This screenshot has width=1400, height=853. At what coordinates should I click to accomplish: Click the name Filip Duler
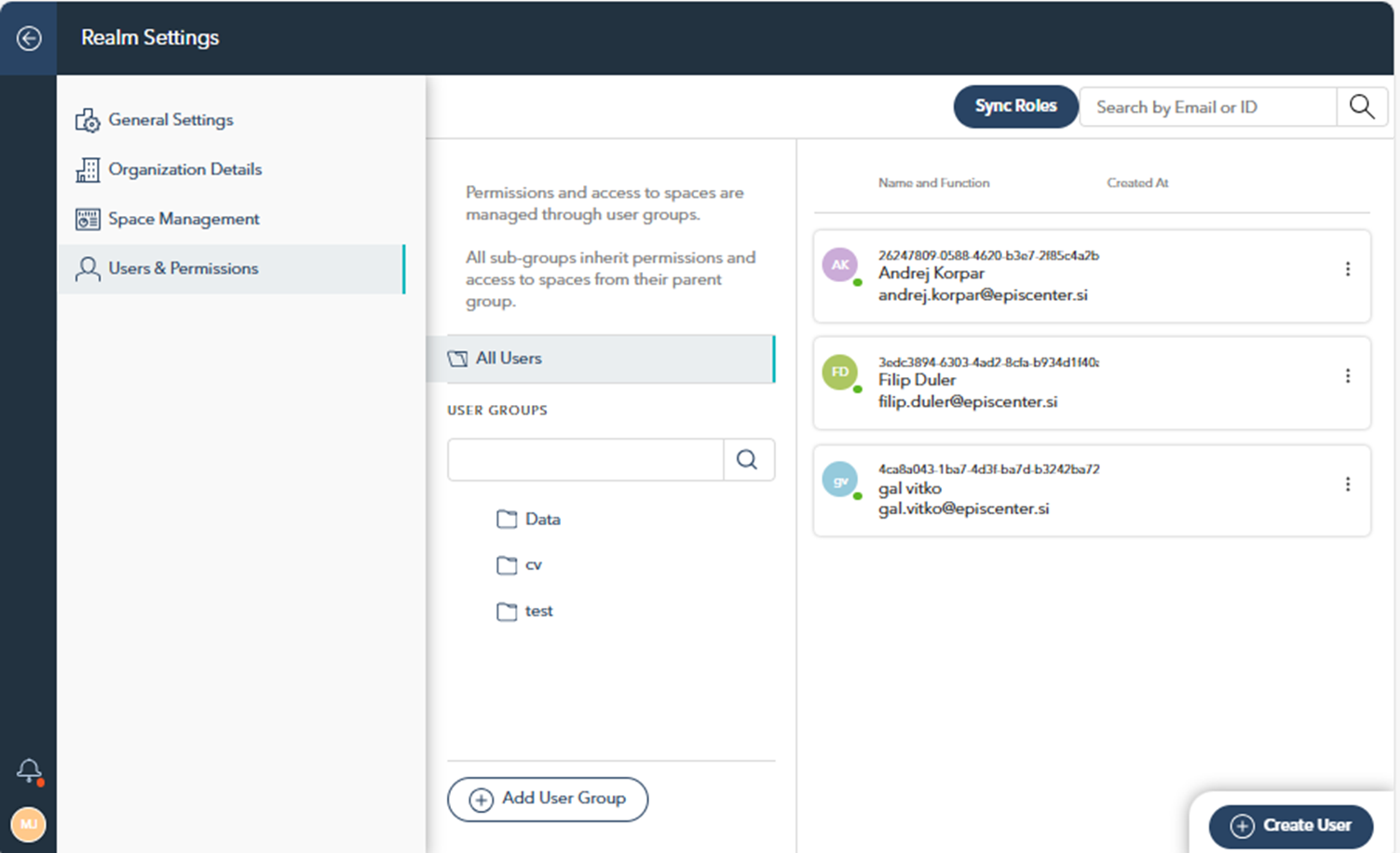pyautogui.click(x=917, y=380)
